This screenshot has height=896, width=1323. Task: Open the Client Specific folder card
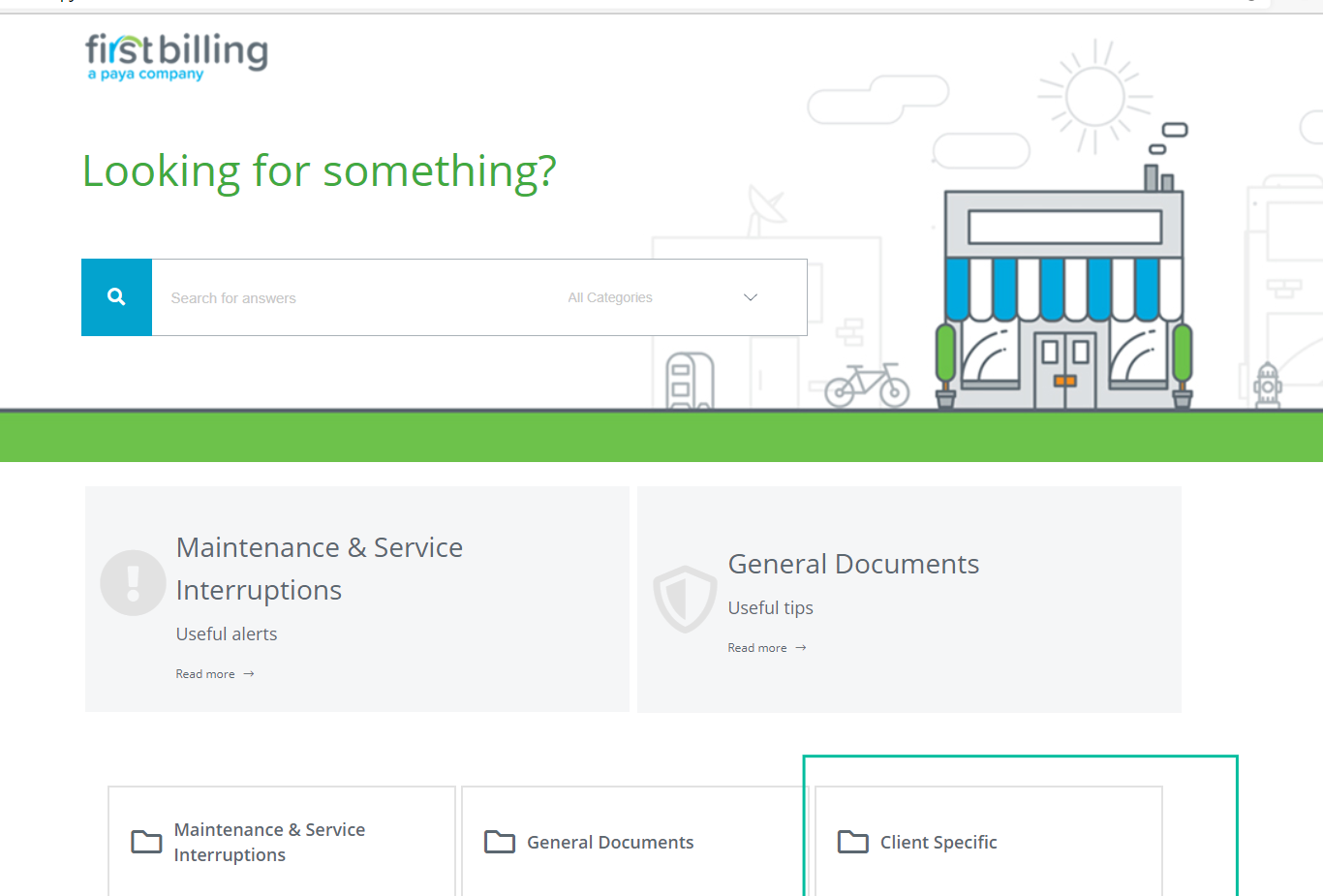coord(989,841)
